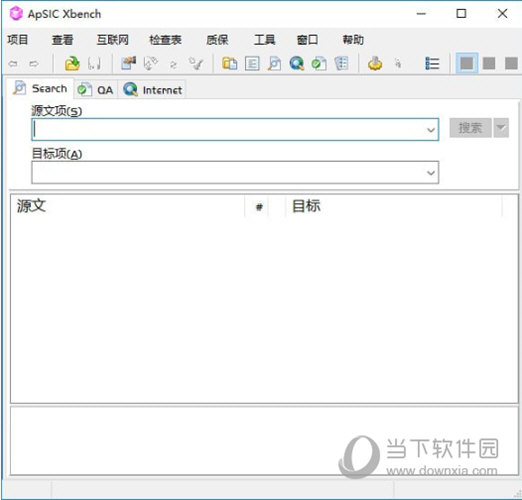Open the 工具 menu
Screen dimensions: 522x500
[x=264, y=40]
